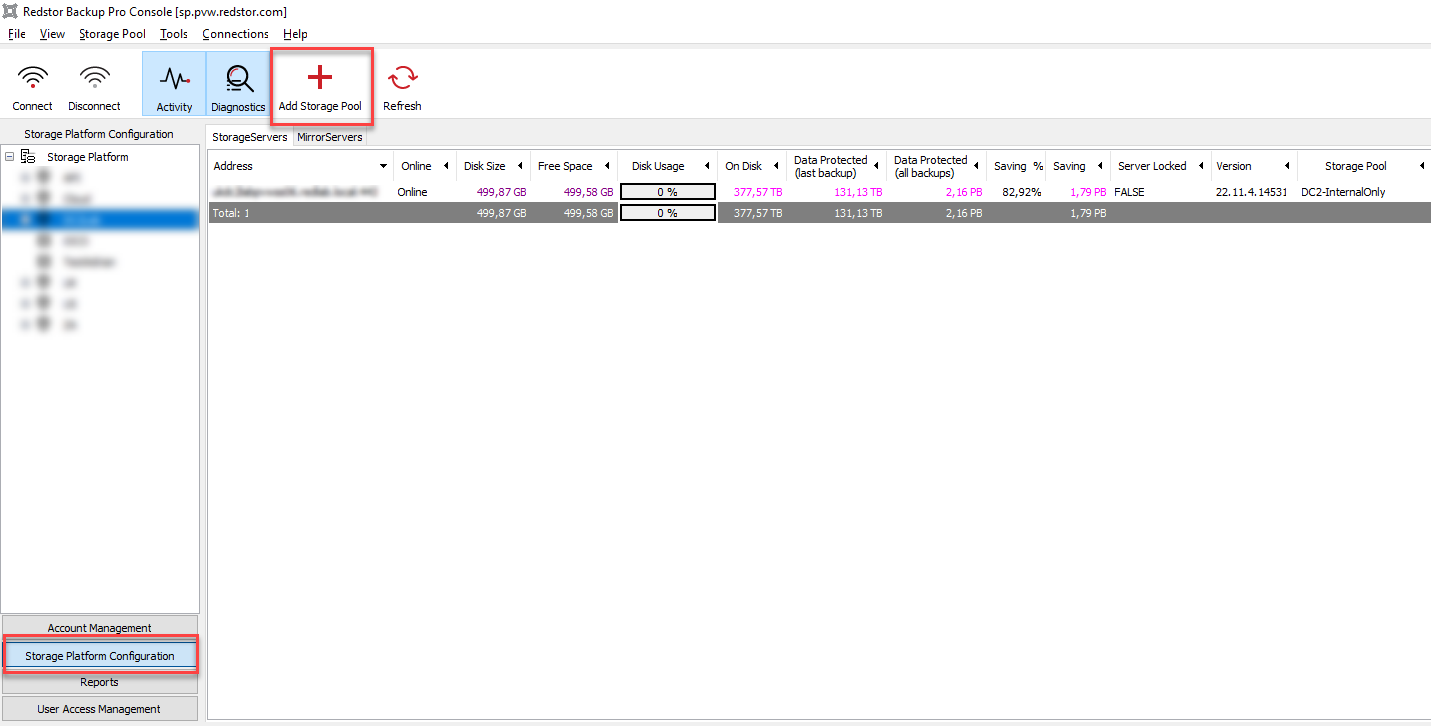Select the Storage Platform Configuration section button

pyautogui.click(x=99, y=656)
